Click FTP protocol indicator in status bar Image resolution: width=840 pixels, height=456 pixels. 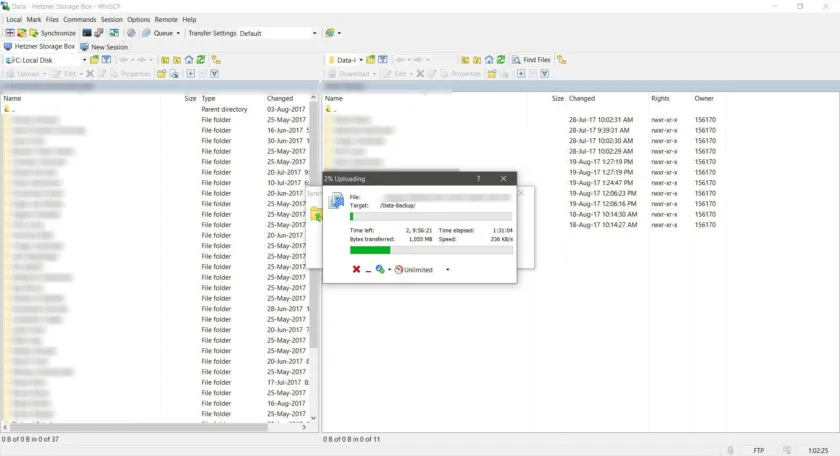tap(759, 451)
